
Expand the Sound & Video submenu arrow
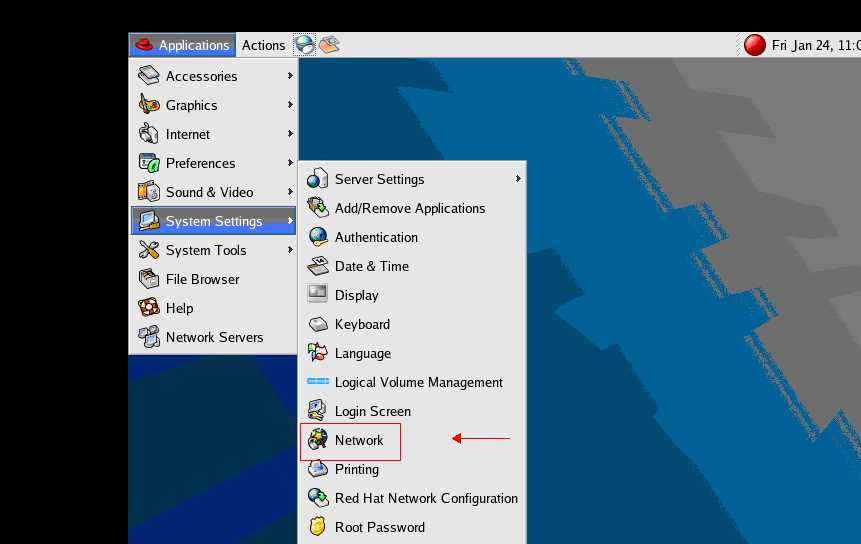click(x=290, y=192)
